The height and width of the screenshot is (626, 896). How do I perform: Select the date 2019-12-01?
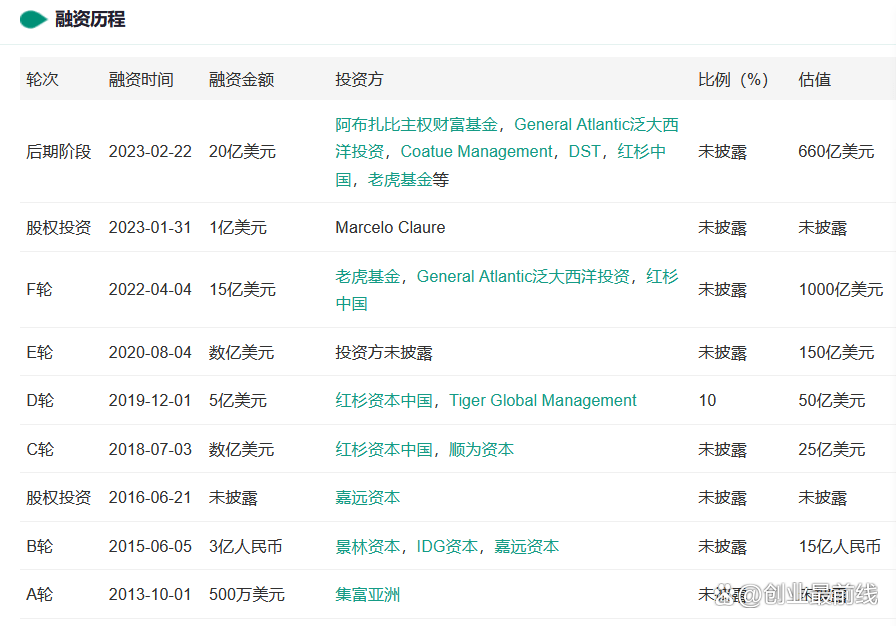(x=150, y=400)
